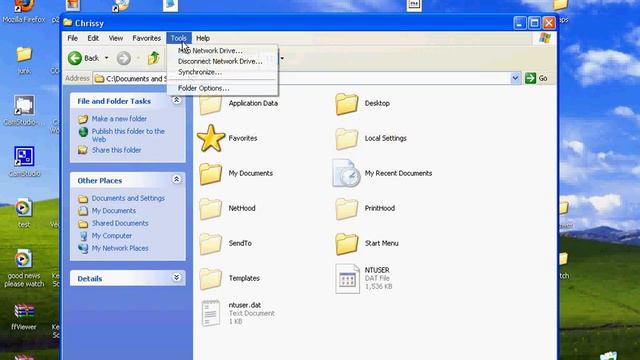This screenshot has height=360, width=640.
Task: Click Make a new folder link
Action: click(x=119, y=119)
